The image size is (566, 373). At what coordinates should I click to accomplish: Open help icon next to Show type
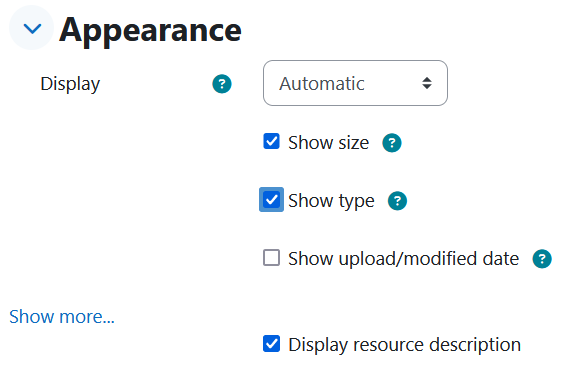[x=397, y=201]
